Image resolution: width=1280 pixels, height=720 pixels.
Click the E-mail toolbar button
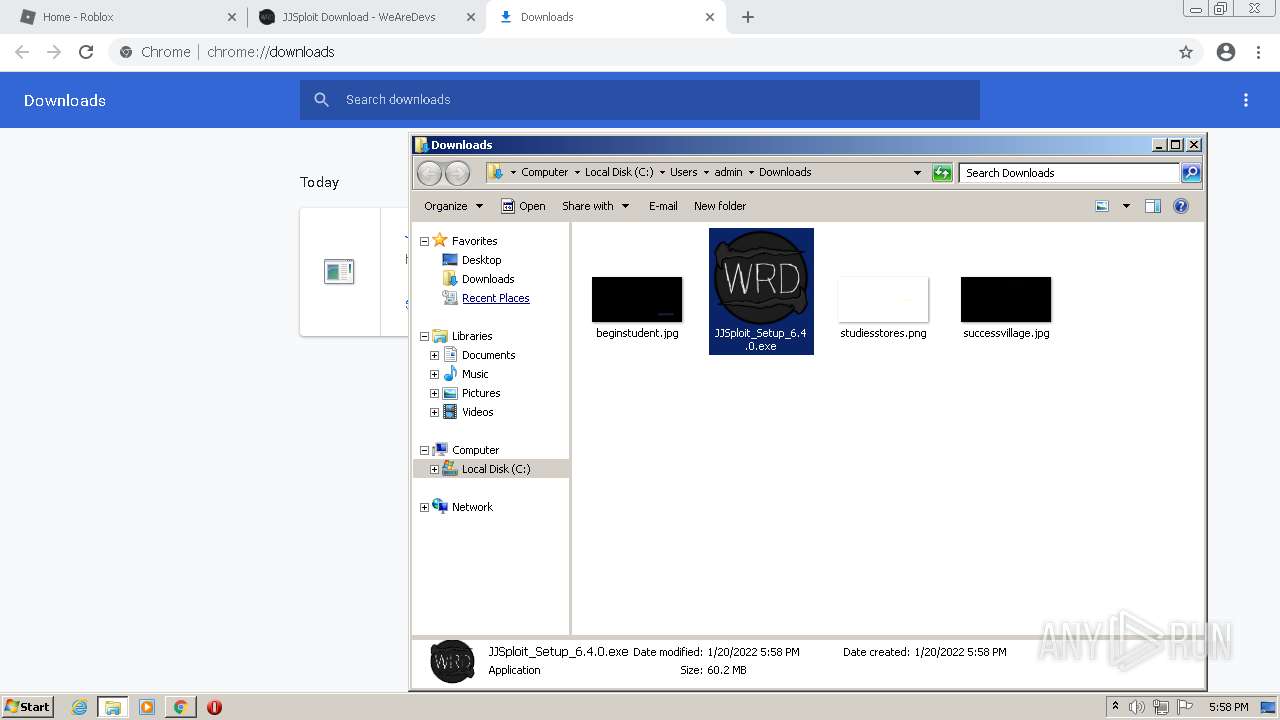pyautogui.click(x=663, y=206)
